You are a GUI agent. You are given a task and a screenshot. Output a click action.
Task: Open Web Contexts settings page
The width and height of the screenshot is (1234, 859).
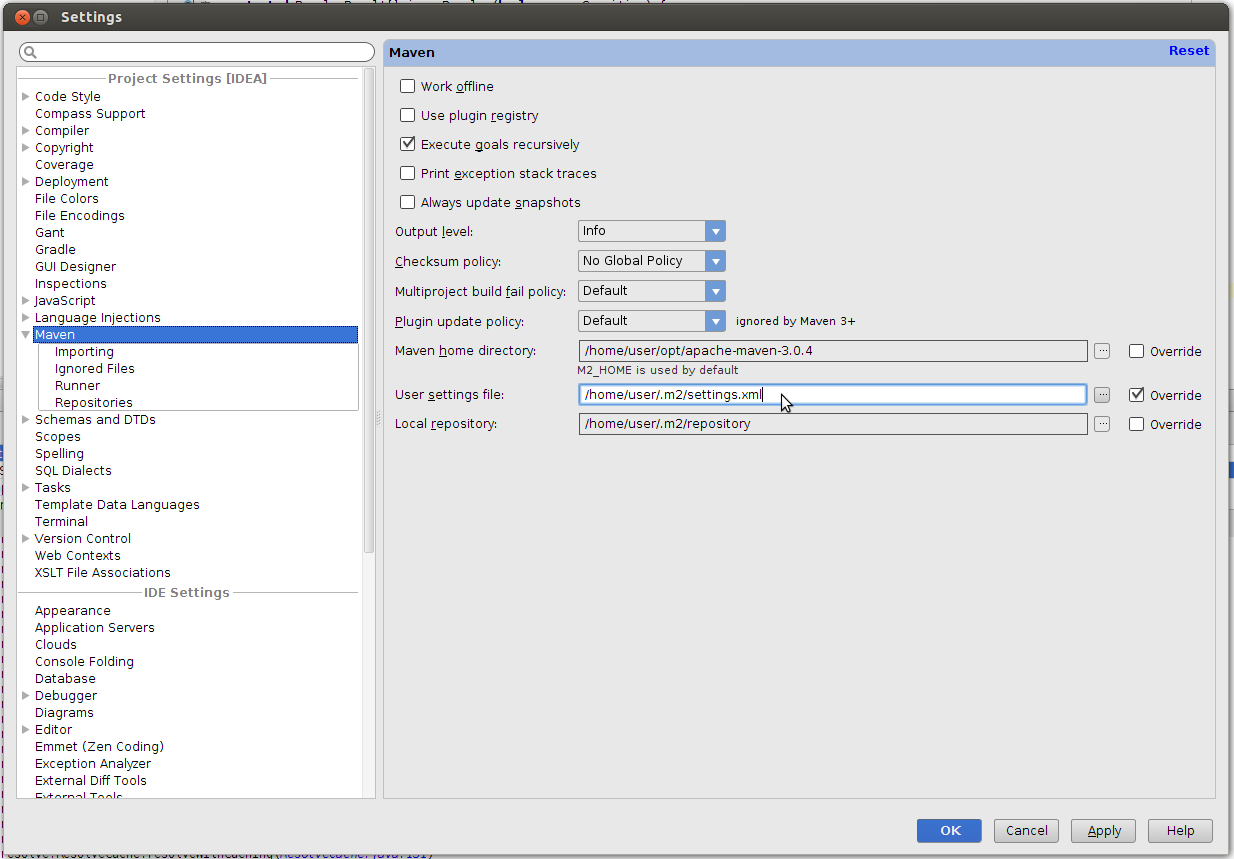(78, 556)
